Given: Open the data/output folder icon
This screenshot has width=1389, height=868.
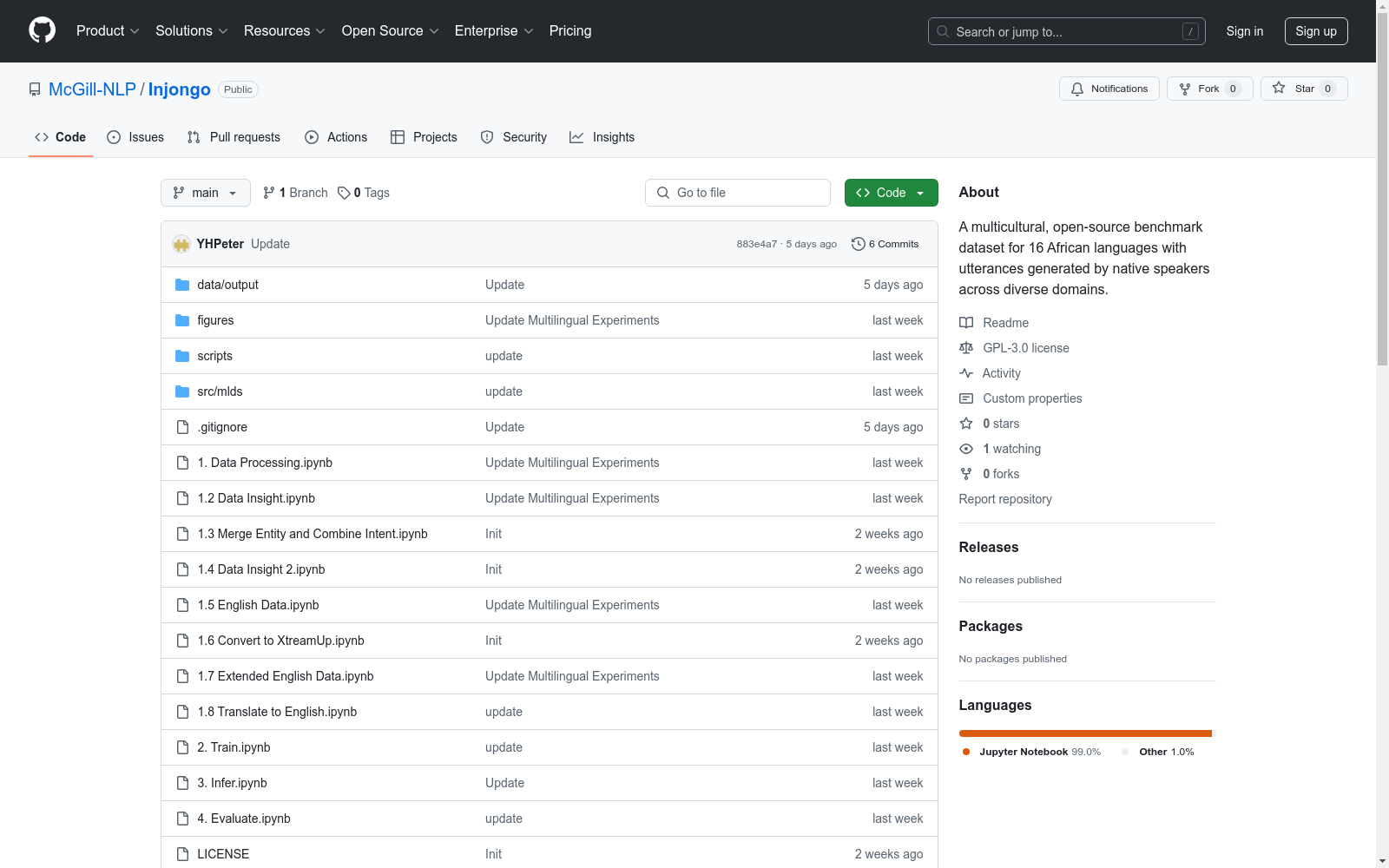Looking at the screenshot, I should point(182,285).
